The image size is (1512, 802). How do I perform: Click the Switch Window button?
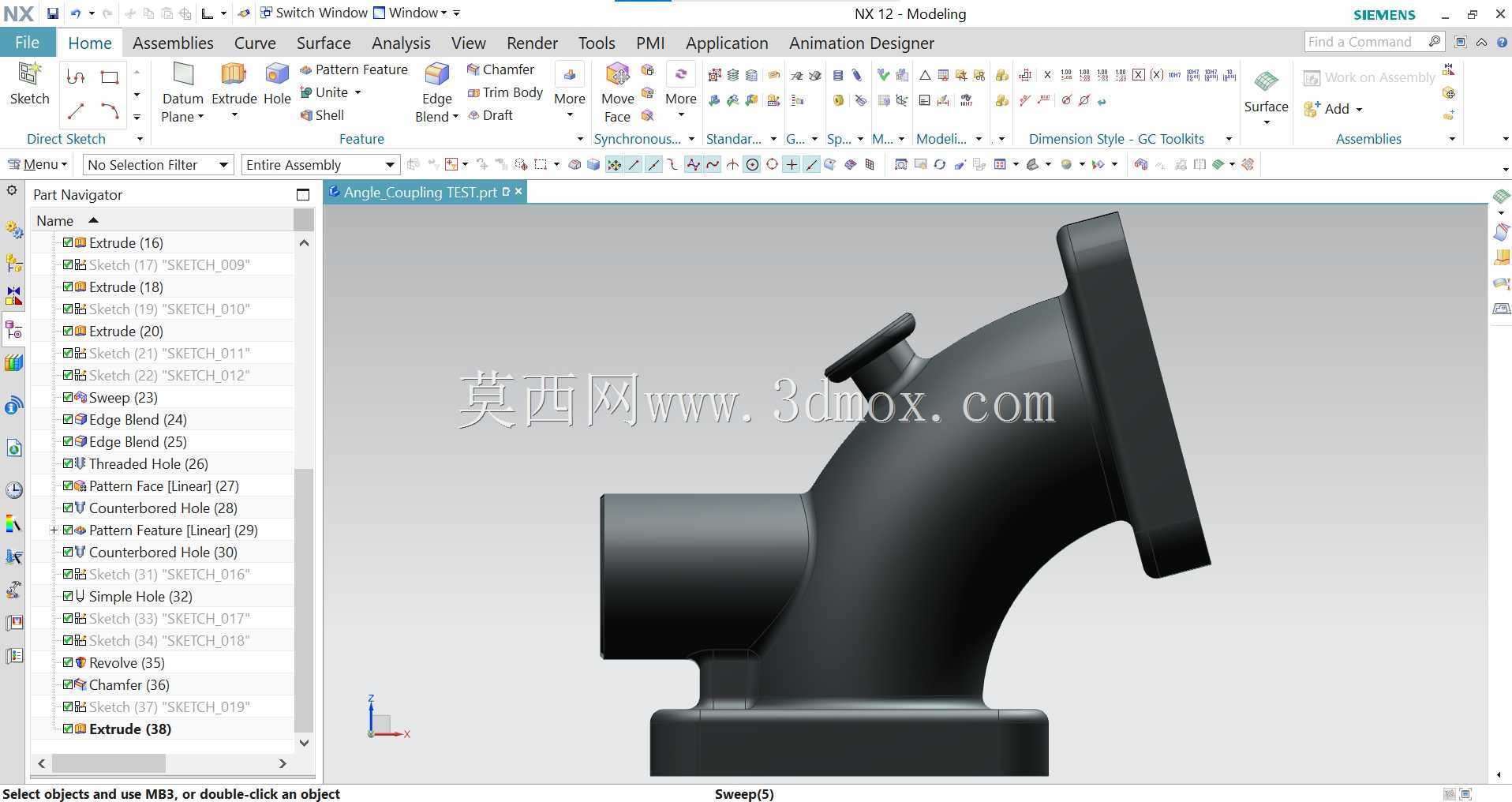(314, 13)
